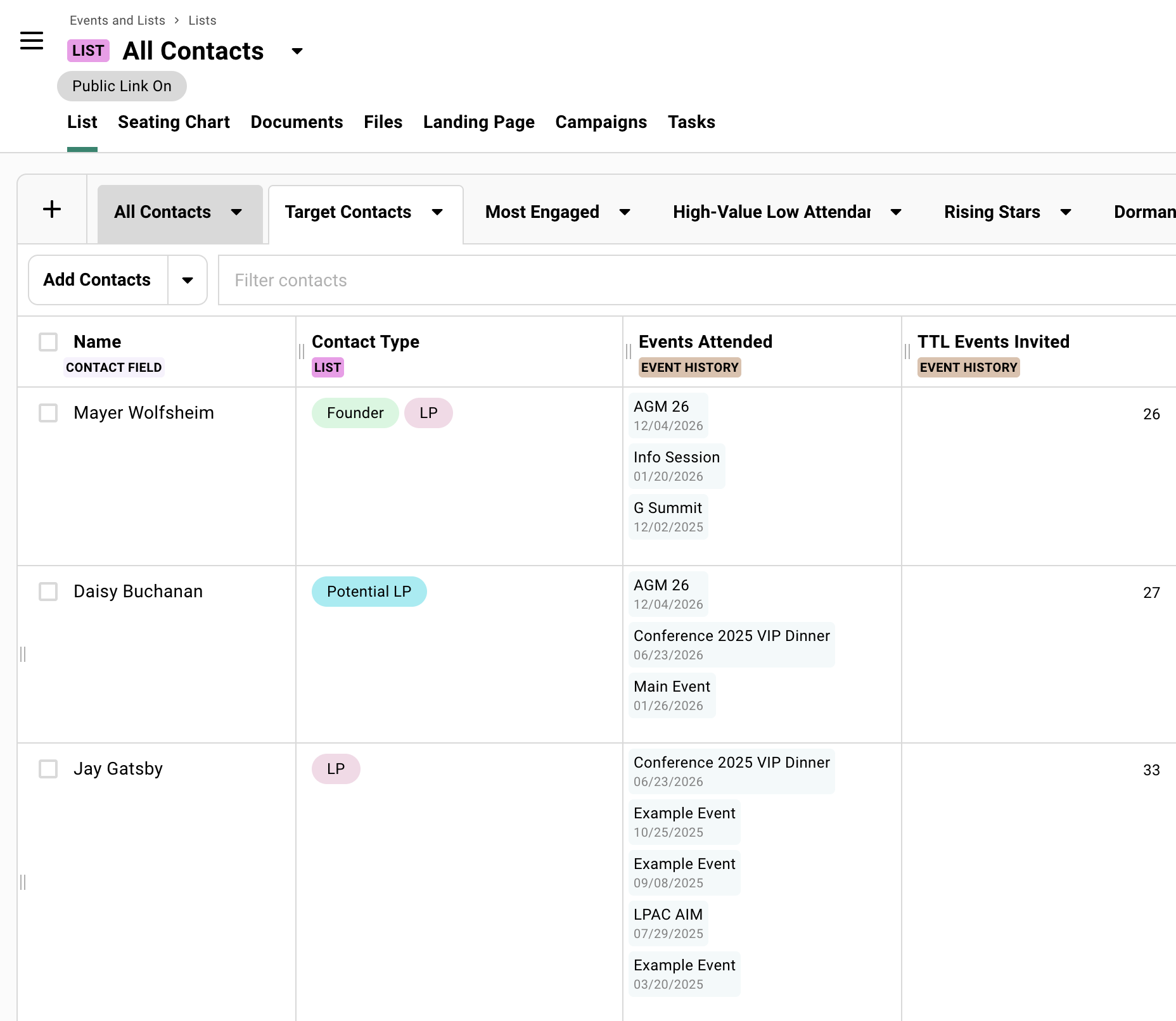Image resolution: width=1176 pixels, height=1021 pixels.
Task: Expand the Add Contacts options arrow
Action: coord(188,280)
